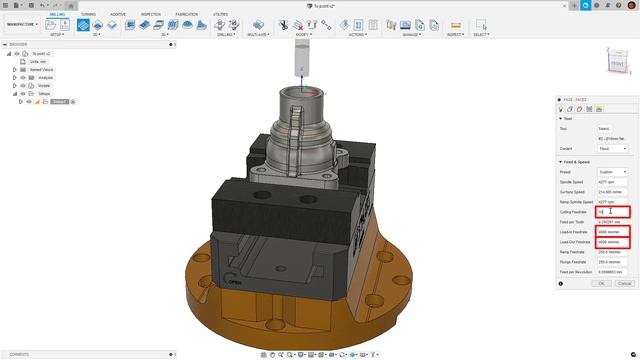Open the Manufacture workspace dropdown

tap(22, 24)
